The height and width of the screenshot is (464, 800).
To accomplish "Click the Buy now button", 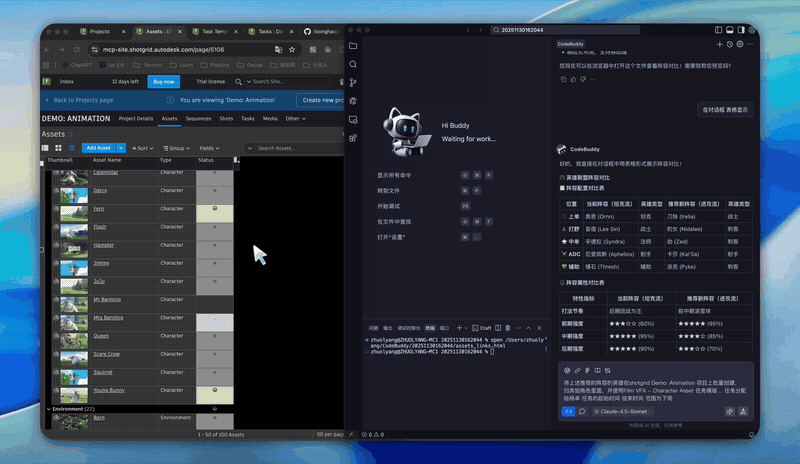I will point(164,82).
